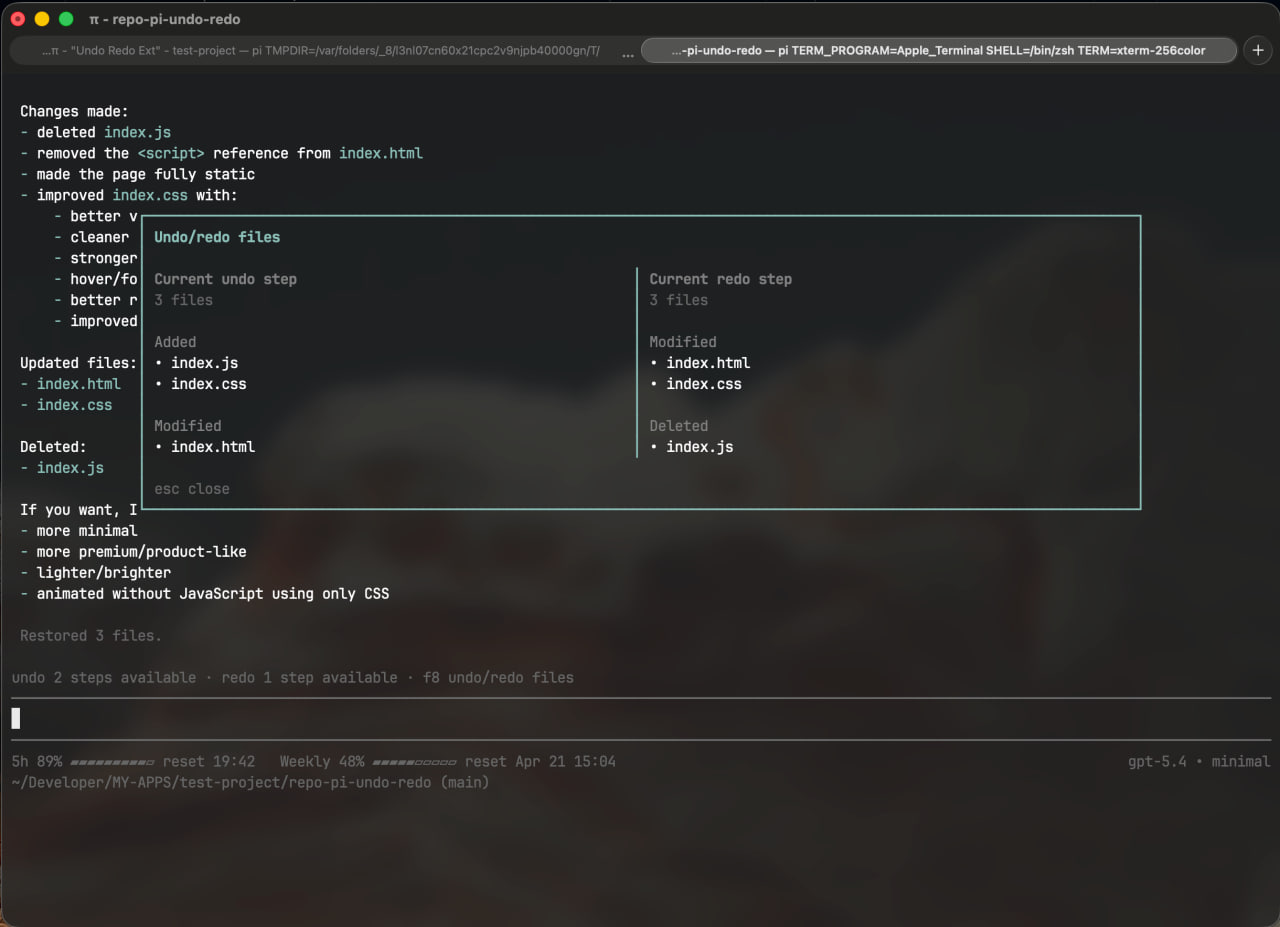Click the "Modified" label in the redo column
This screenshot has width=1280, height=927.
(683, 342)
